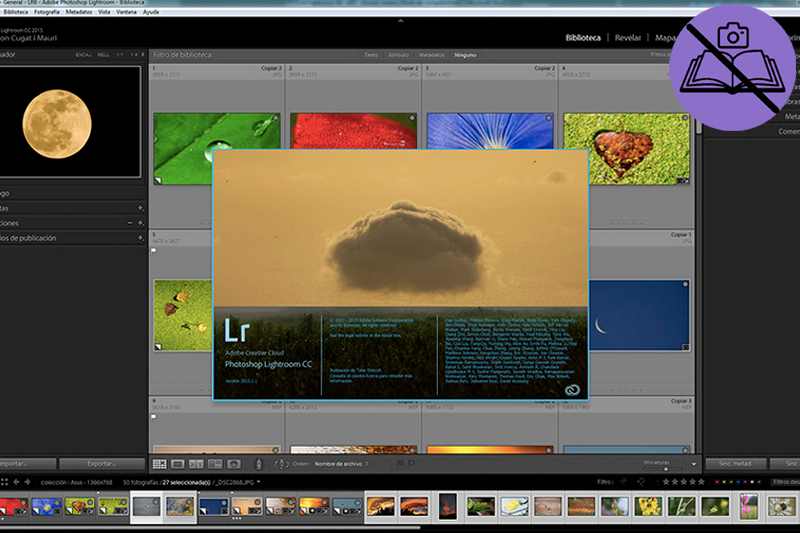Open the Biblioteca menu in the menu bar
Viewport: 800px width, 533px height.
coord(16,12)
